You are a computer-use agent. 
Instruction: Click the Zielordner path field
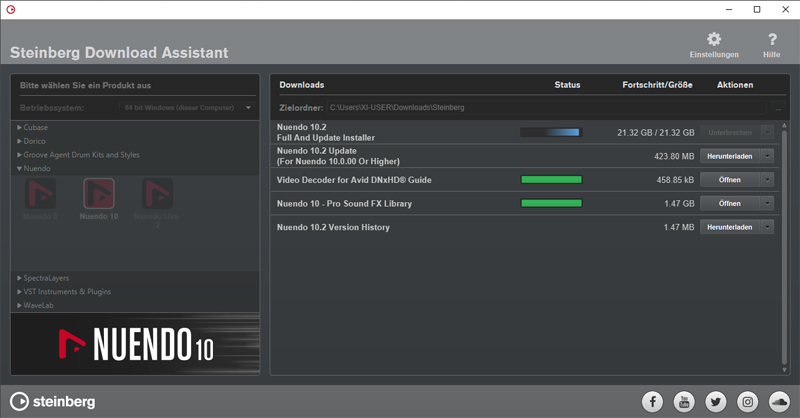pyautogui.click(x=546, y=108)
